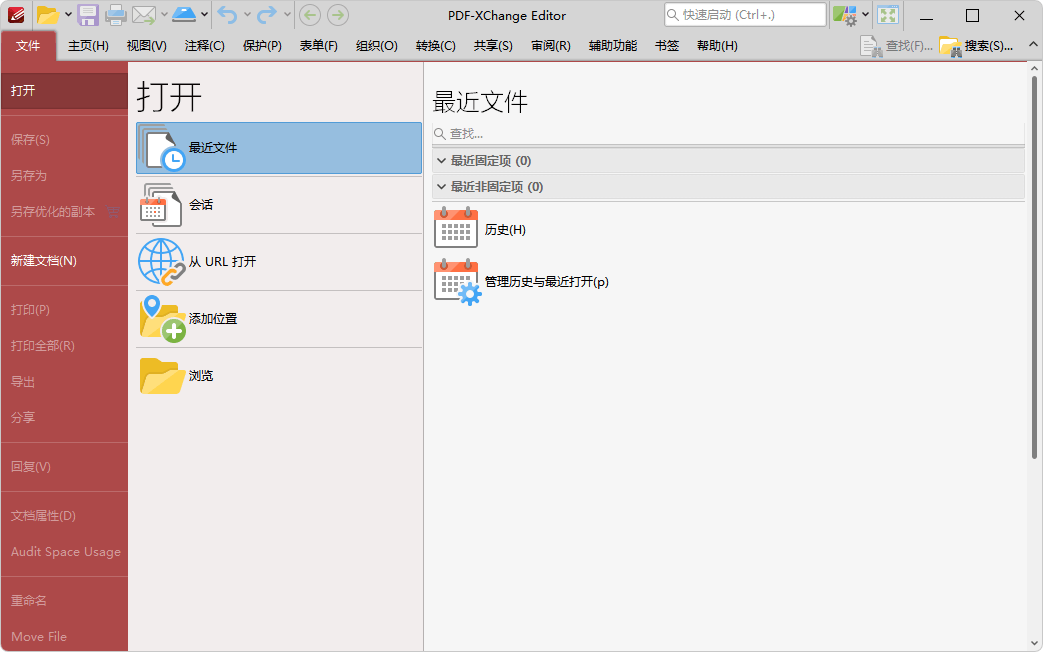Open the 帮助(H) tab
This screenshot has height=652, width=1043.
click(x=717, y=46)
